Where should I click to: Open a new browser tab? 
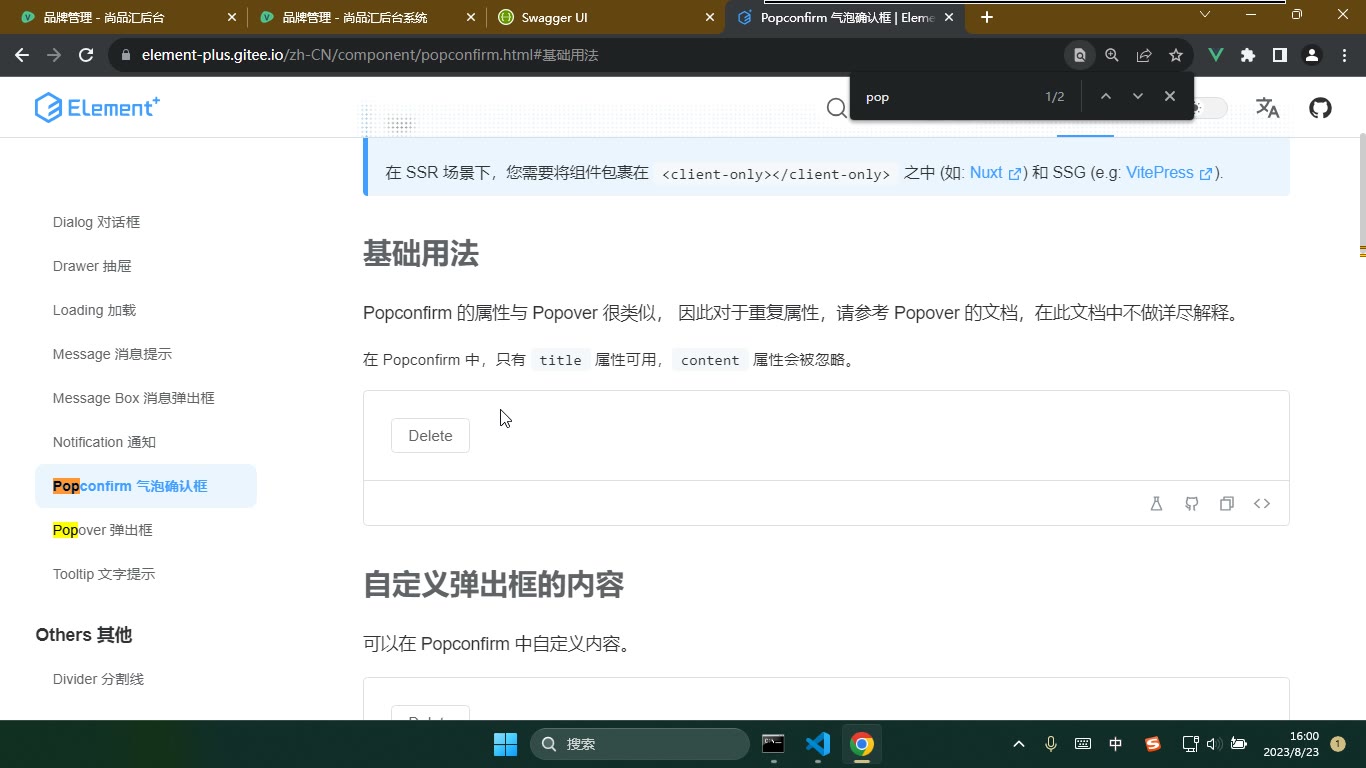click(987, 17)
